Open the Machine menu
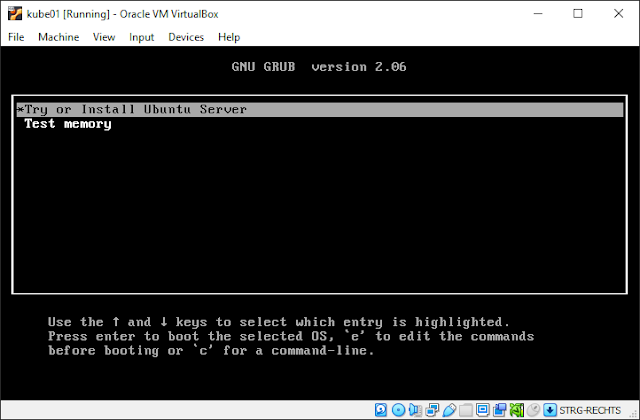The image size is (640, 420). [x=58, y=37]
